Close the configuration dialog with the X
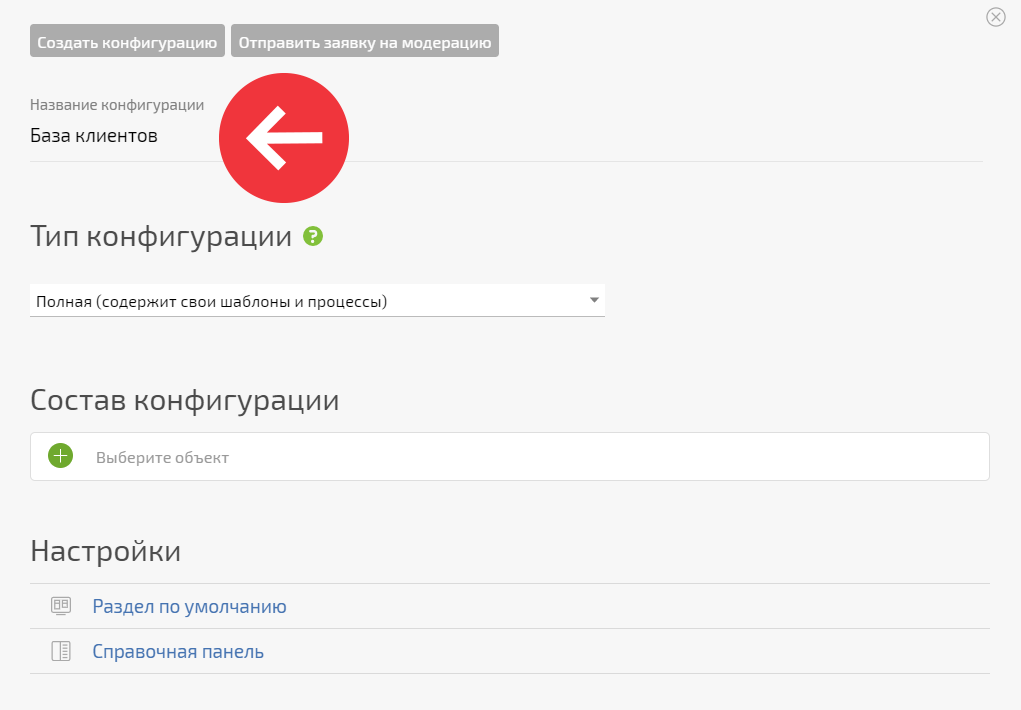The width and height of the screenshot is (1021, 710). (996, 17)
